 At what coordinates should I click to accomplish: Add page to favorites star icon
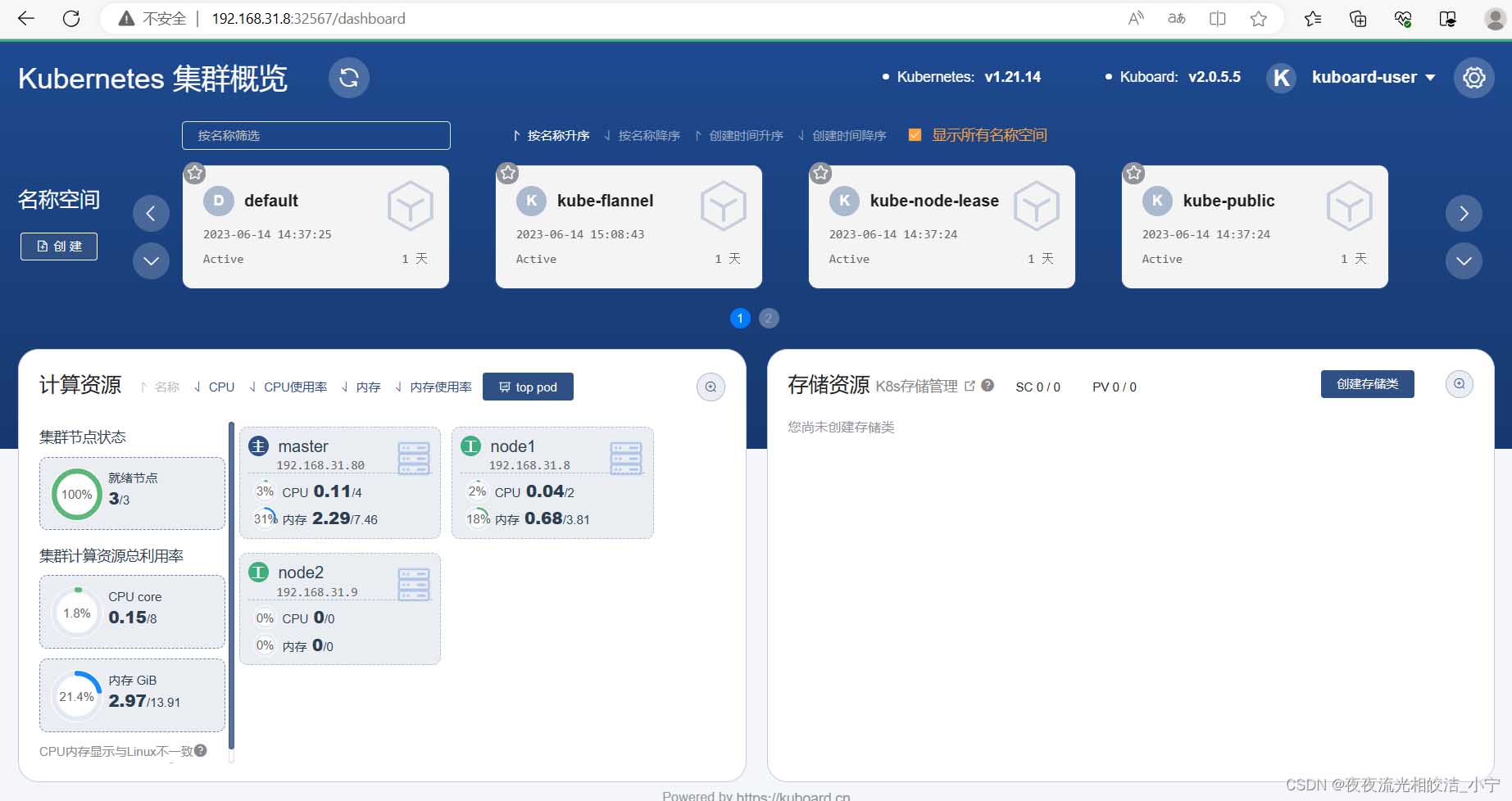[x=1259, y=18]
